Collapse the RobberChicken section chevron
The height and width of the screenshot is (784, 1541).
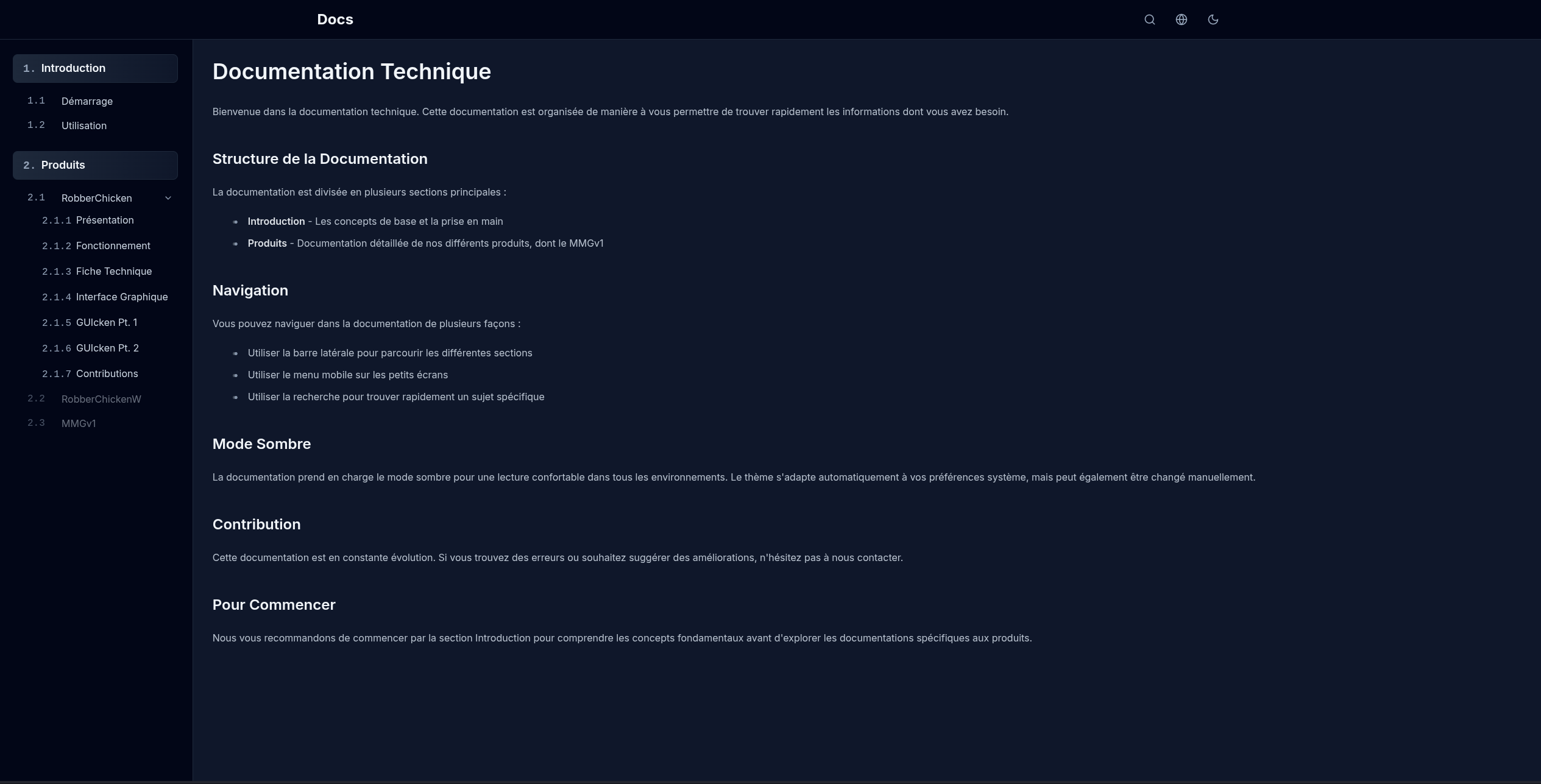coord(168,198)
